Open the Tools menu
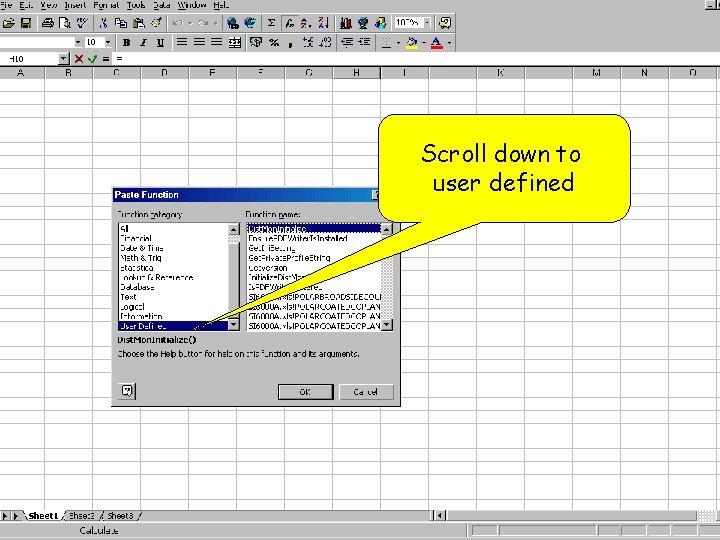Image resolution: width=720 pixels, height=540 pixels. [x=135, y=5]
